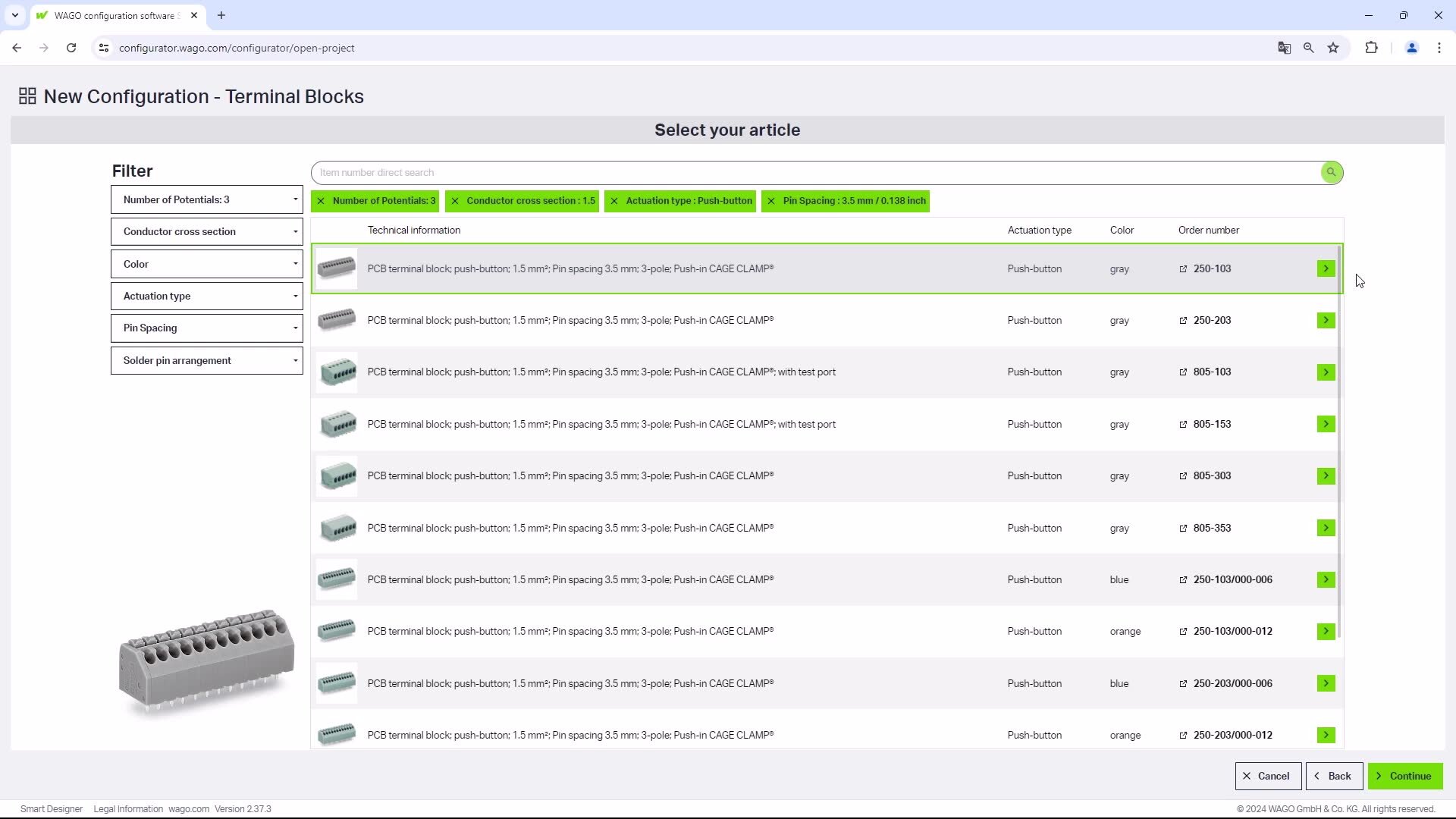Screen dimensions: 1456x819
Task: Click the gray terminal block thumbnail image
Action: click(335, 268)
